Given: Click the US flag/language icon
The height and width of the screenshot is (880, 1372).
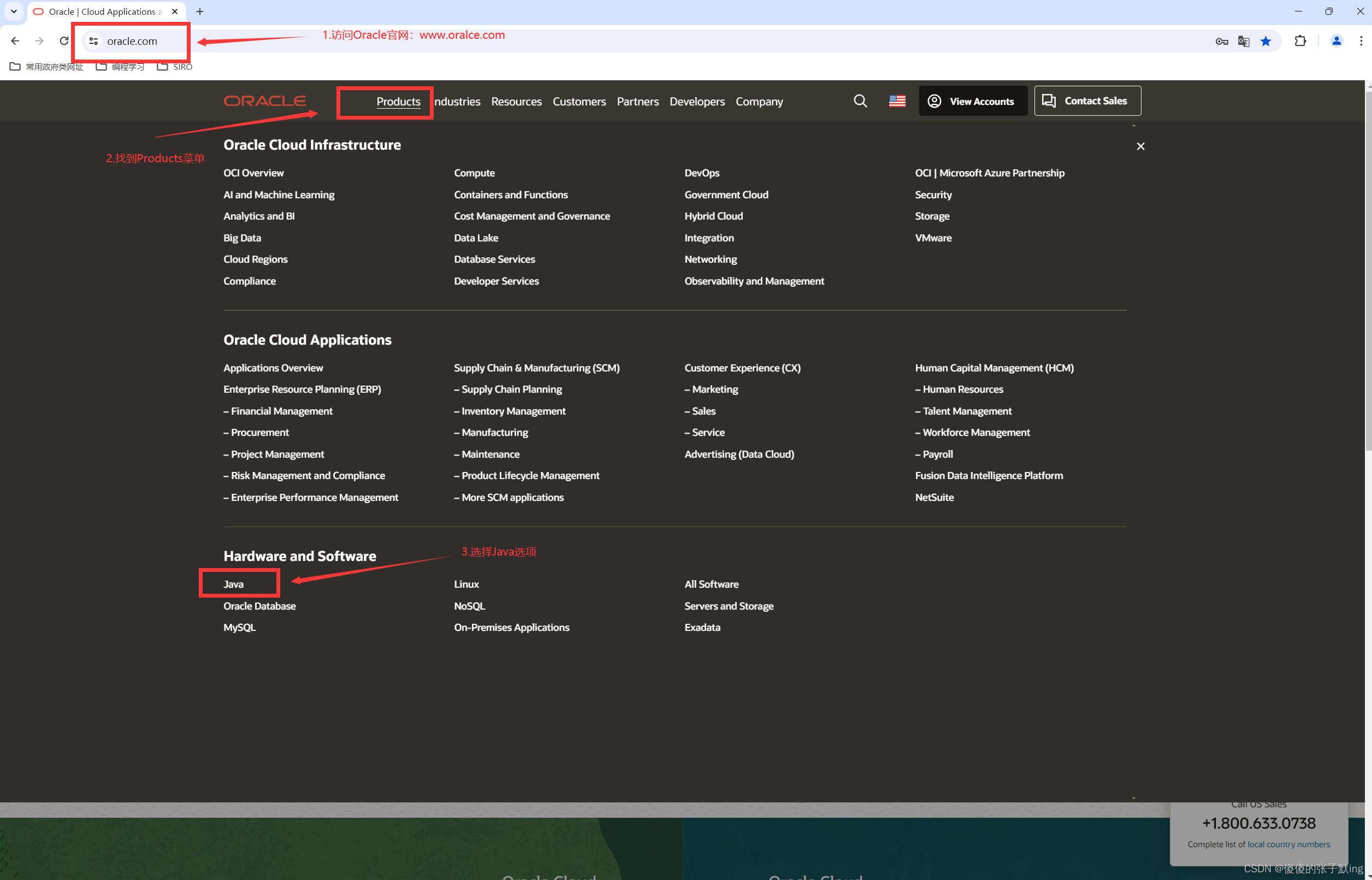Looking at the screenshot, I should click(897, 101).
